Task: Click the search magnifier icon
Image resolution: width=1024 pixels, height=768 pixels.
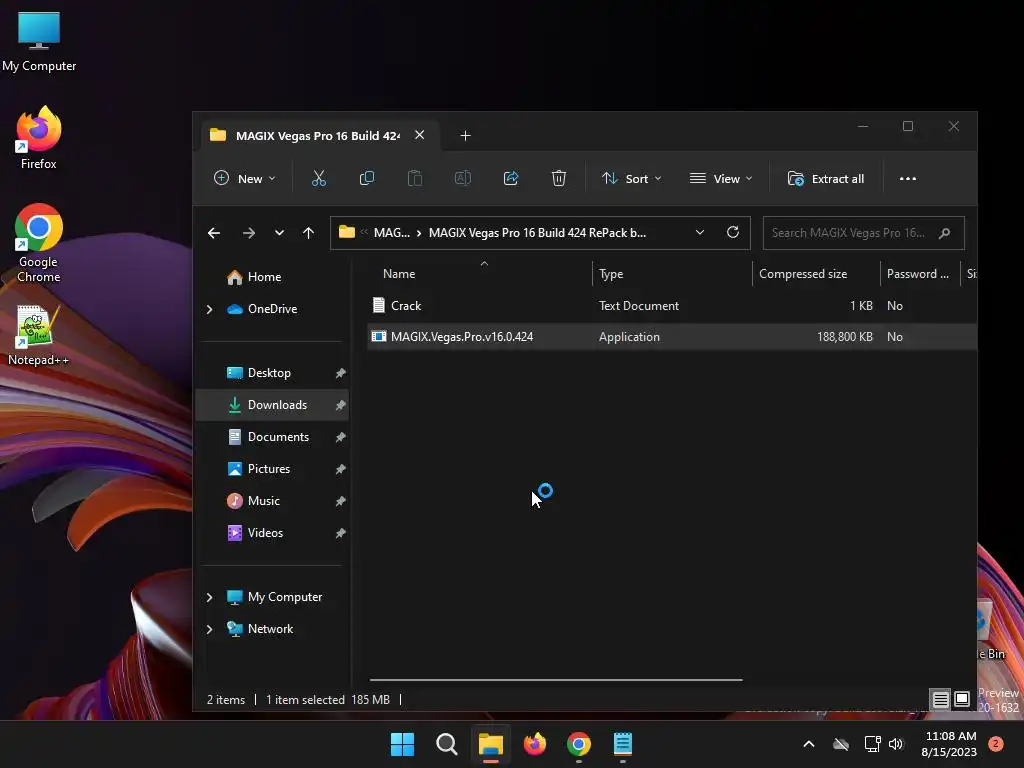Action: pyautogui.click(x=944, y=233)
